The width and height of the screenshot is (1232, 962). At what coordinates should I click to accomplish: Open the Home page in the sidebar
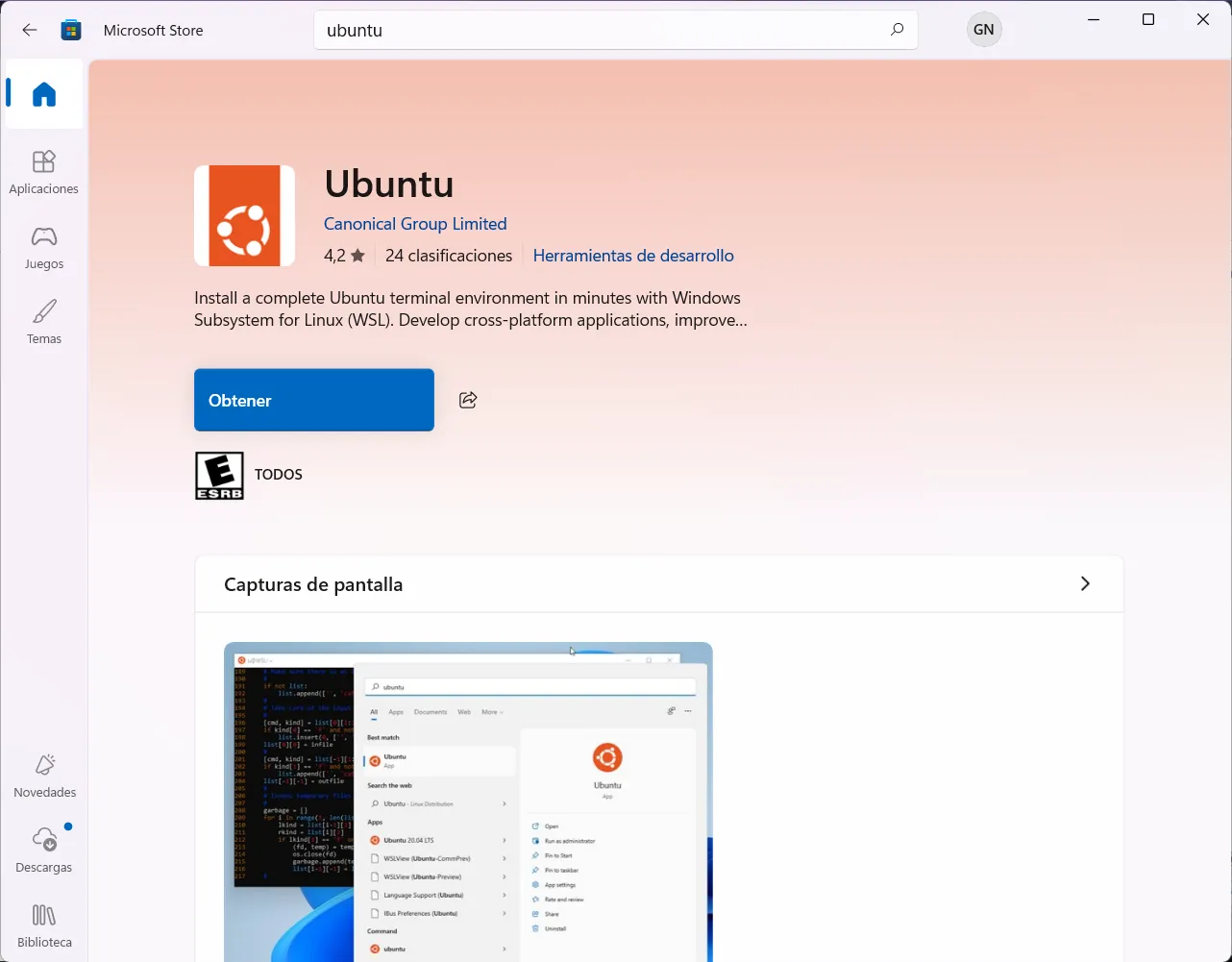[44, 94]
